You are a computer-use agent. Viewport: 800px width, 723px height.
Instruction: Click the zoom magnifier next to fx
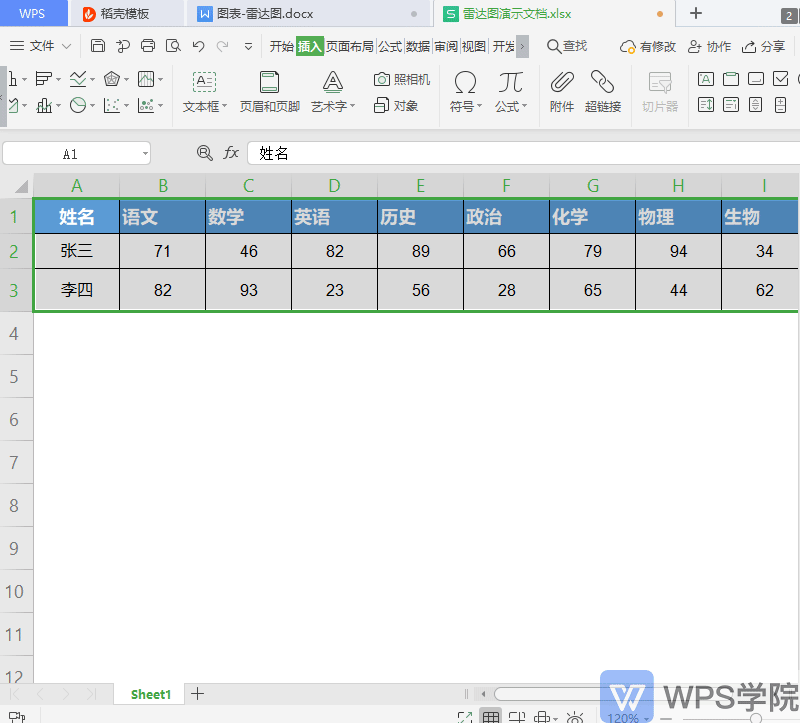(205, 152)
